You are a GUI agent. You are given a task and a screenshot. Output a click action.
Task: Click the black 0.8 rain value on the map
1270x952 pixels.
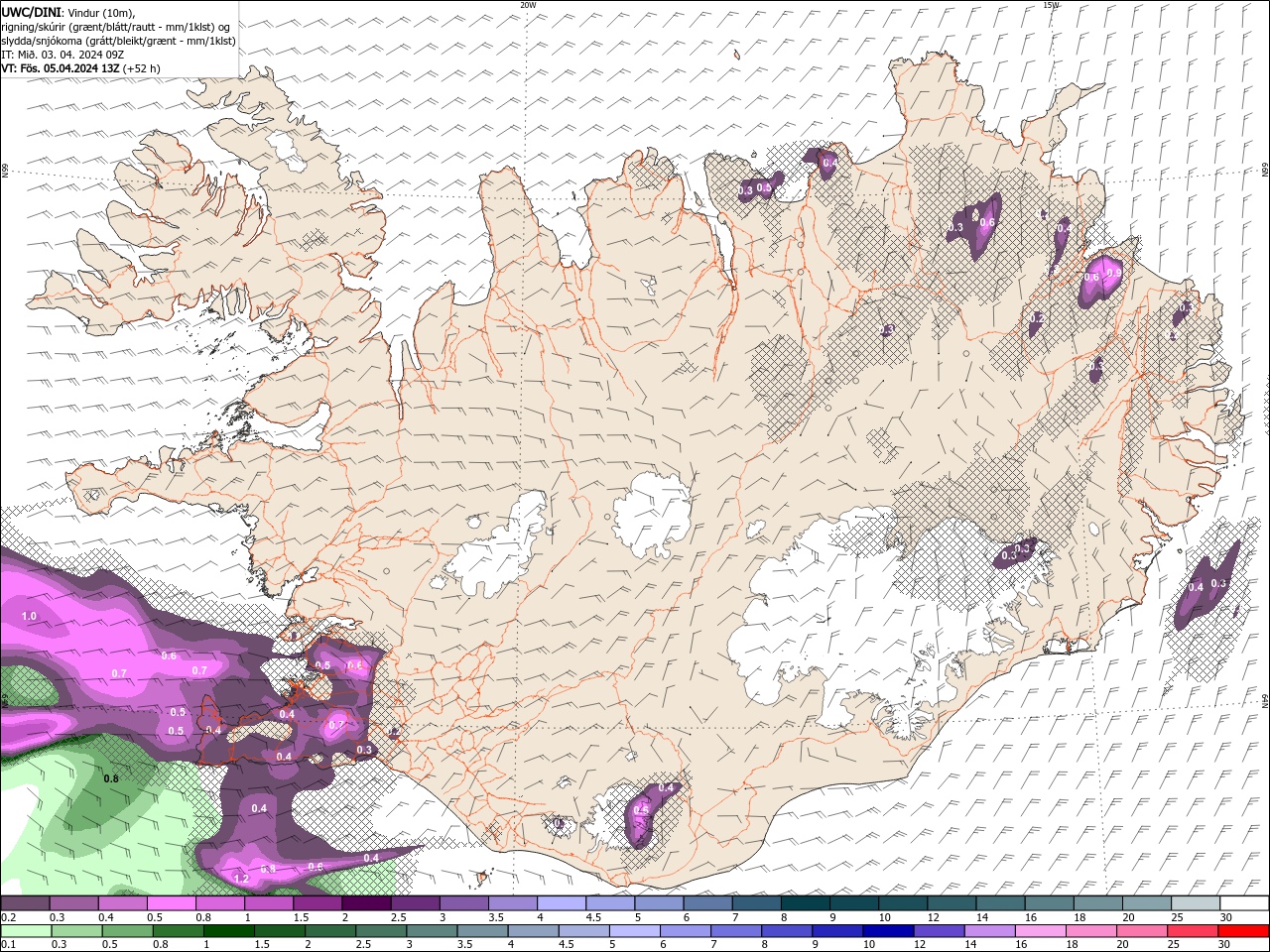pyautogui.click(x=111, y=778)
